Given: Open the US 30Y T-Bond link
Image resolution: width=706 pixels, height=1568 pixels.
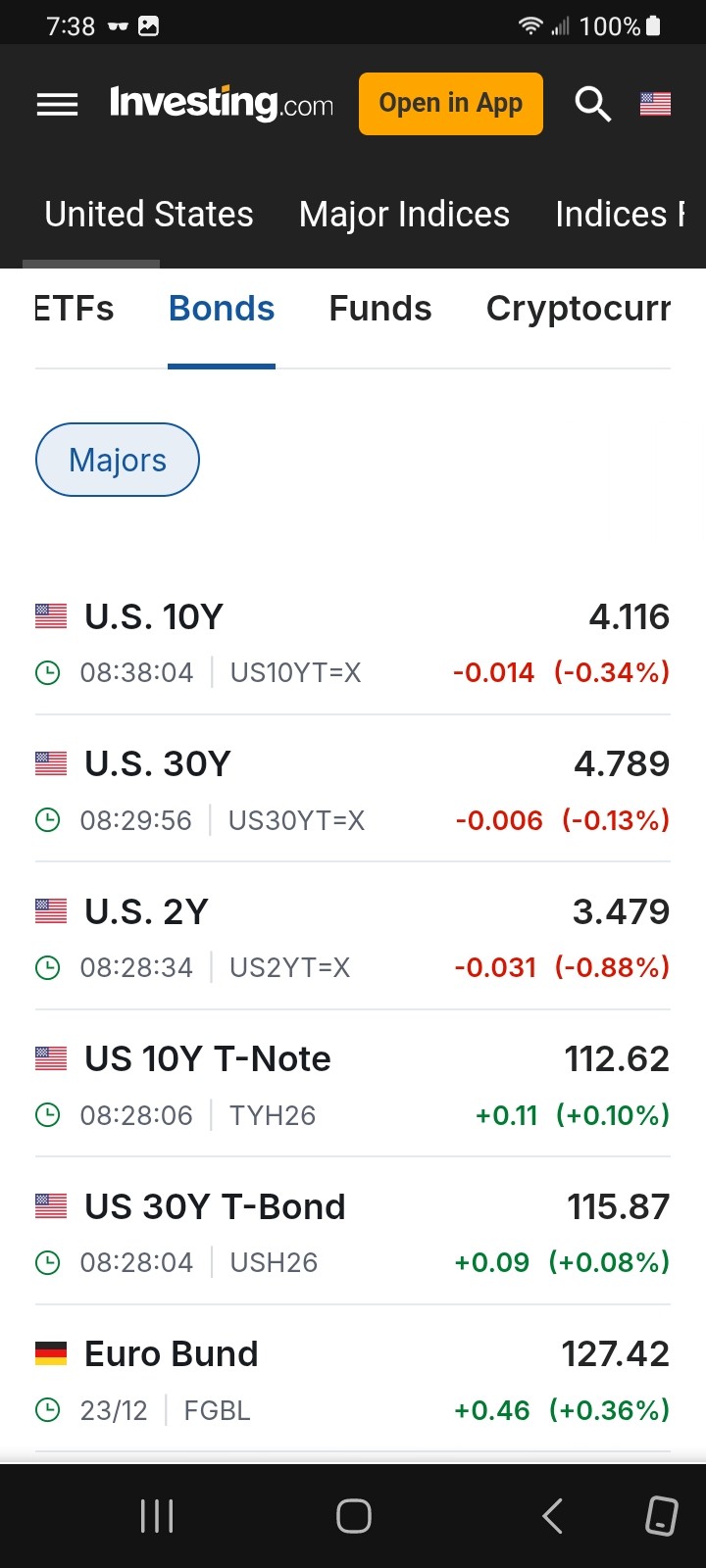Looking at the screenshot, I should [x=215, y=1206].
